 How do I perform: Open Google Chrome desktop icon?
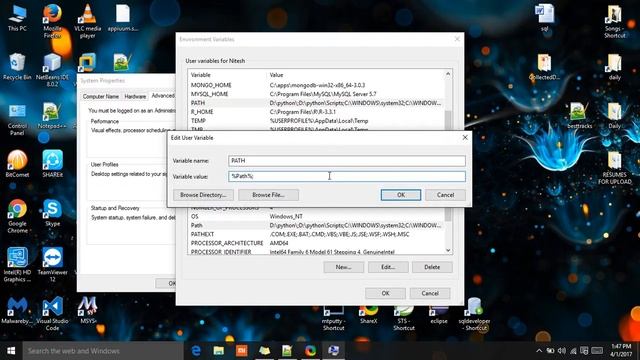[17, 216]
